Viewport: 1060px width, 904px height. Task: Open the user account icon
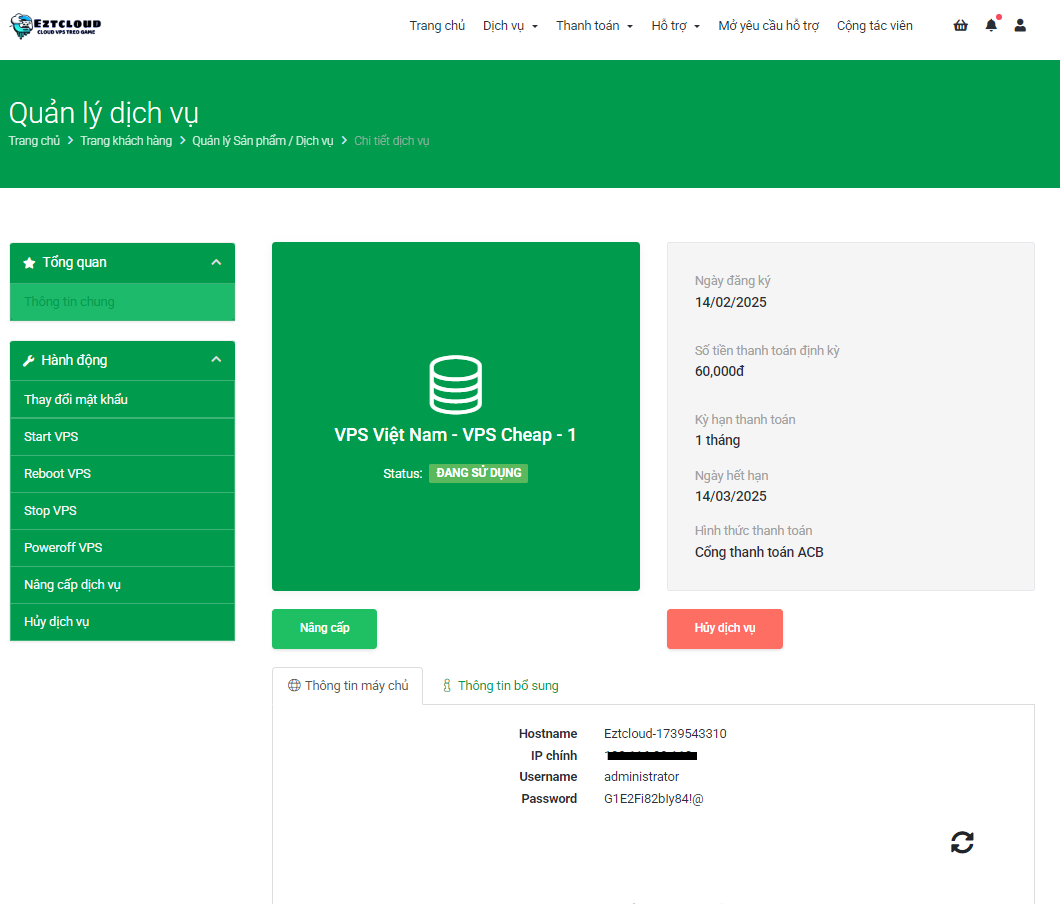pos(1020,26)
